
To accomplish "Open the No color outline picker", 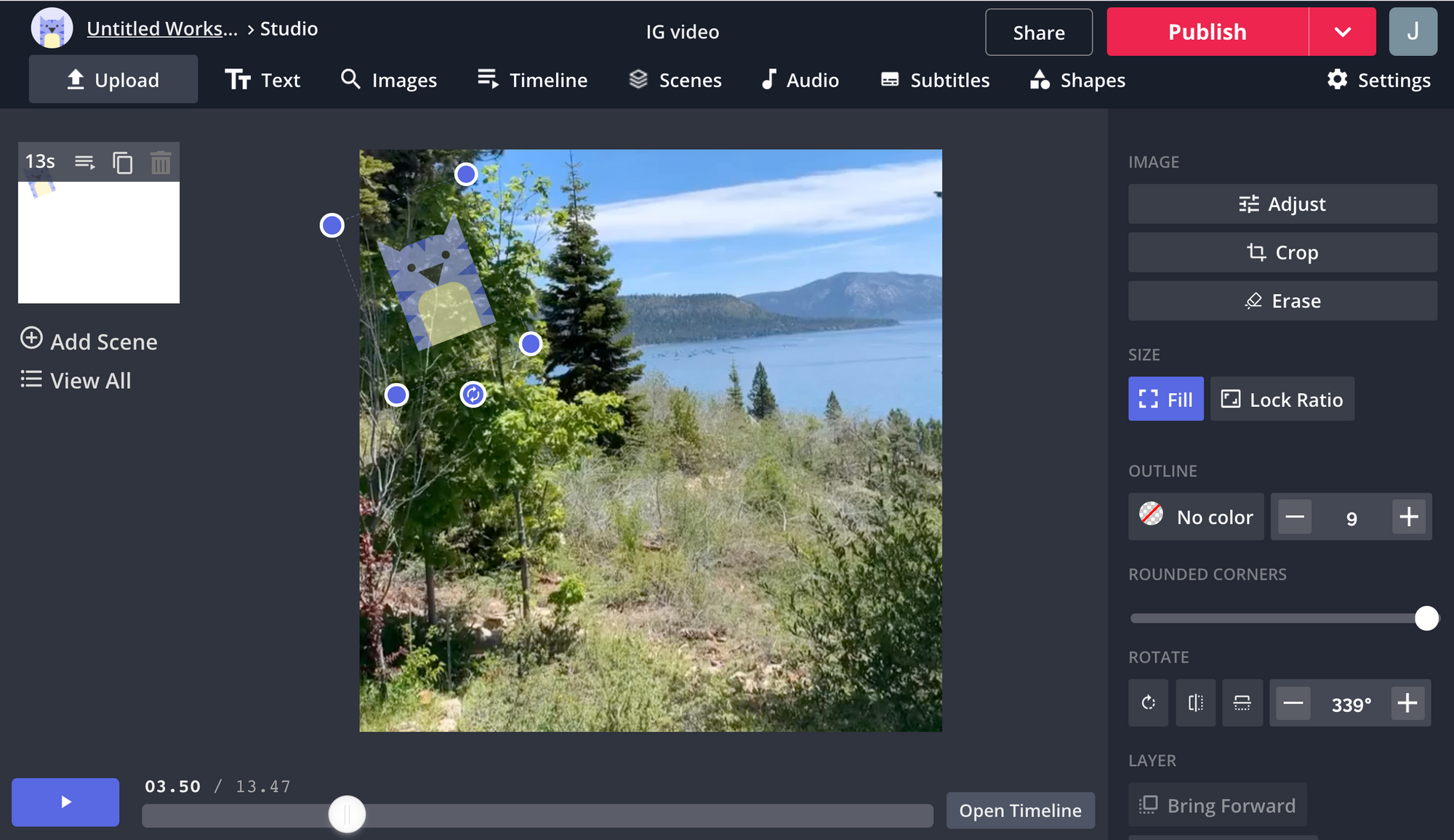I will click(1196, 517).
